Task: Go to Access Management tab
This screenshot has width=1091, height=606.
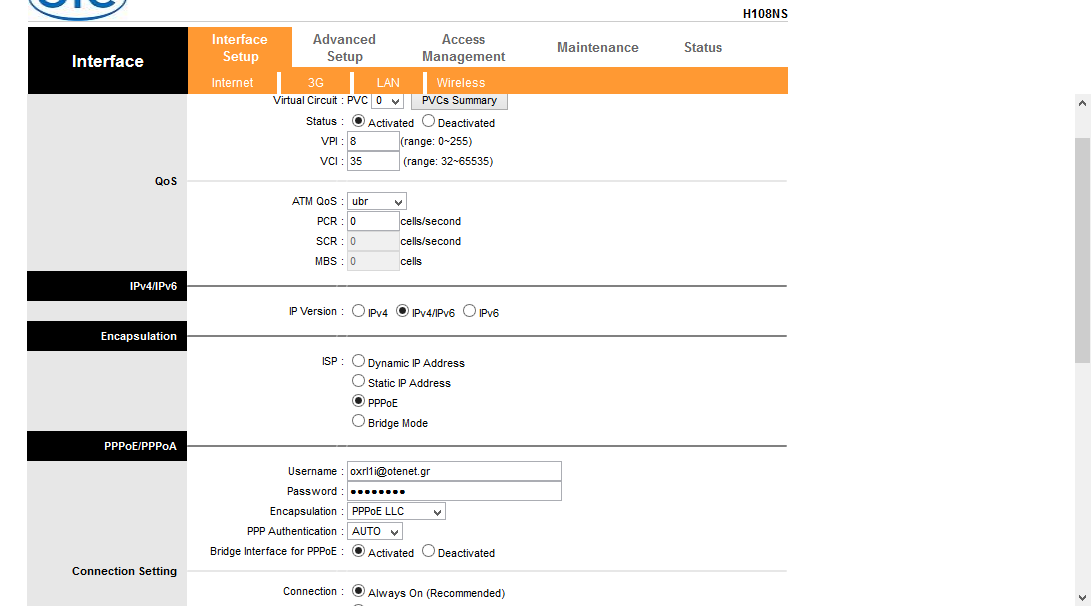Action: 463,47
